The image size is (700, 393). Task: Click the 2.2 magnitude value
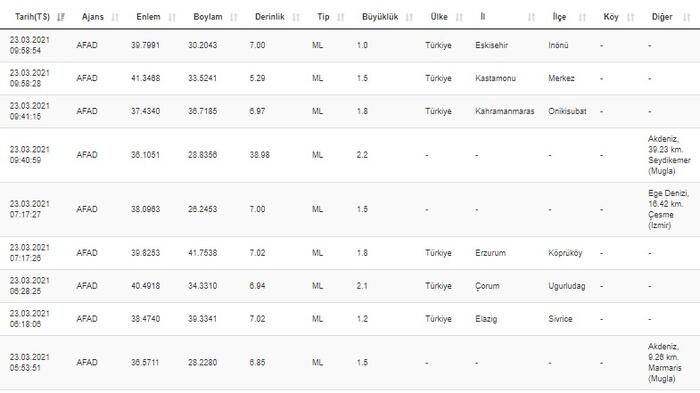362,155
